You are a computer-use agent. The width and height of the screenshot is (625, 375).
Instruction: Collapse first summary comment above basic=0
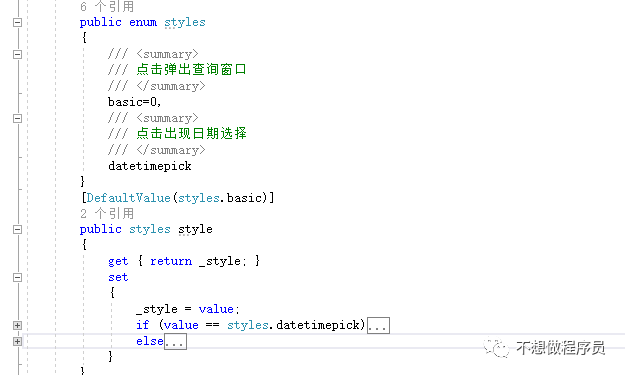(17, 54)
